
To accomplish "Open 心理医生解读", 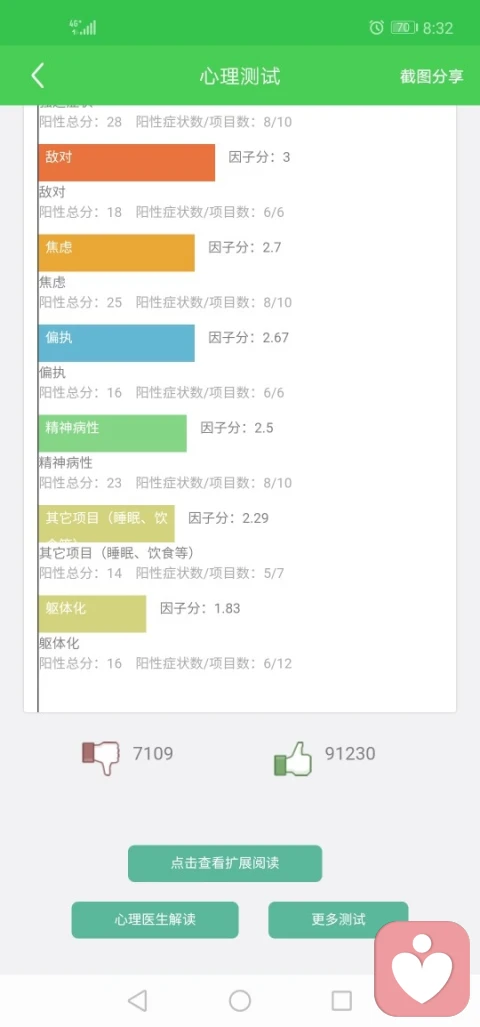I will pos(155,920).
